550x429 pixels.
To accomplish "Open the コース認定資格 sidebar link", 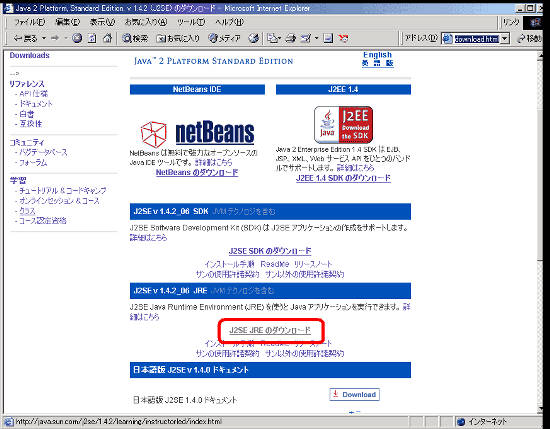I will (43, 220).
